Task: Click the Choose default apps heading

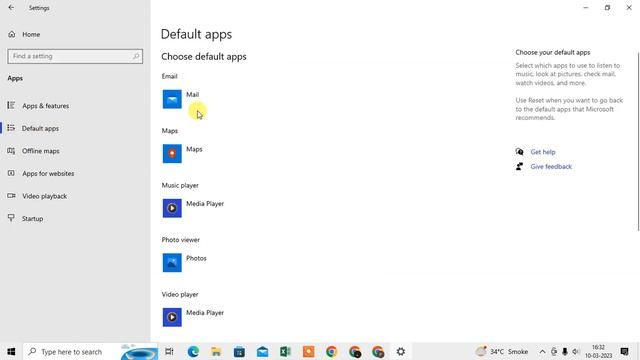Action: (x=204, y=57)
